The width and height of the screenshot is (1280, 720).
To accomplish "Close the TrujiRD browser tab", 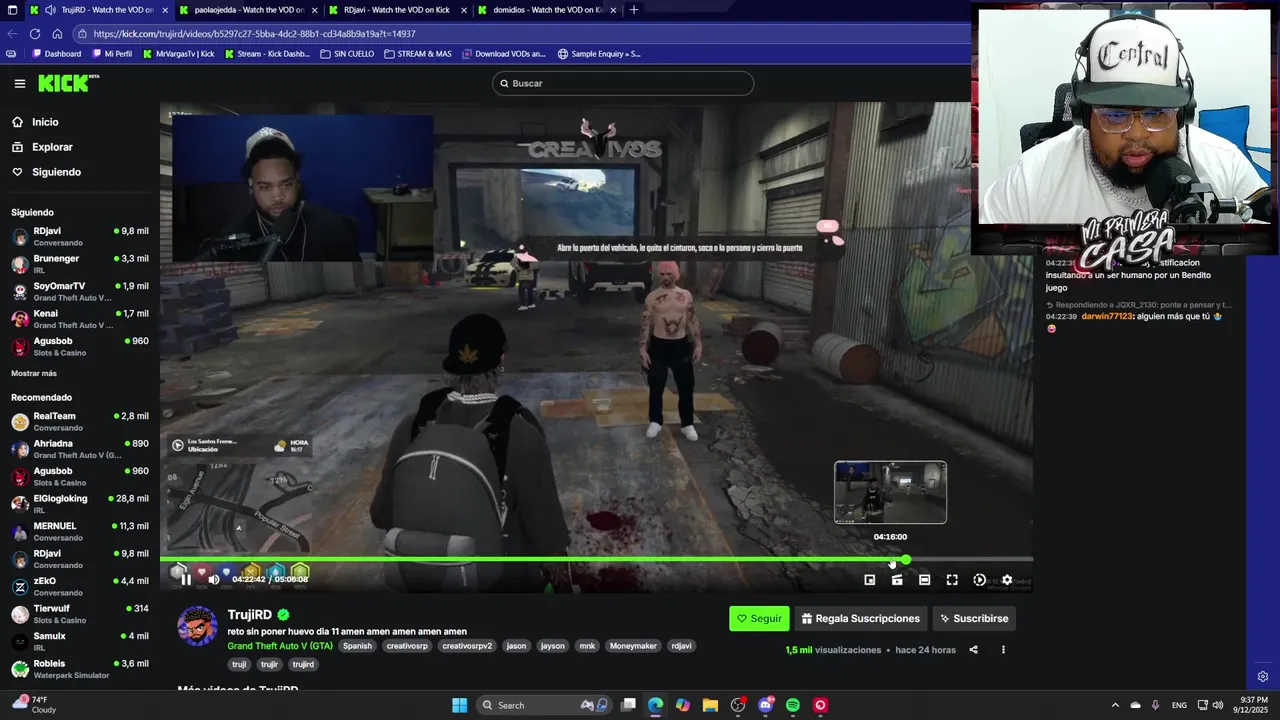I will click(164, 10).
